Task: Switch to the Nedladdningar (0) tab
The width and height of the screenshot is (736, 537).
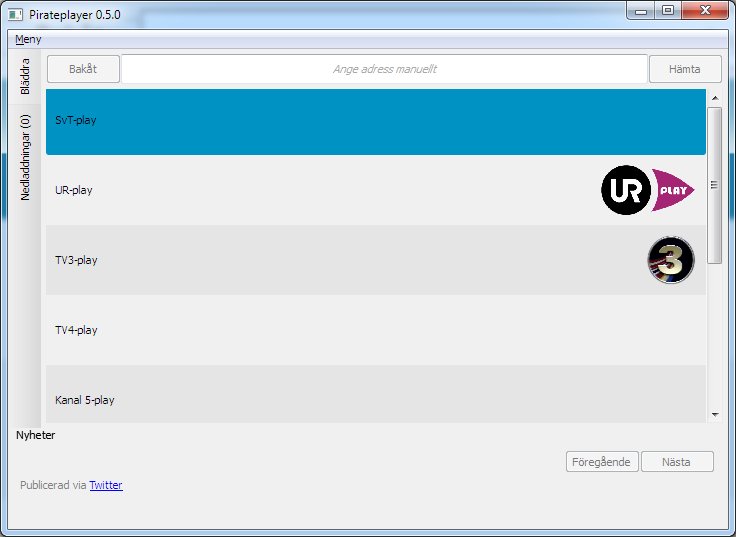Action: [25, 157]
